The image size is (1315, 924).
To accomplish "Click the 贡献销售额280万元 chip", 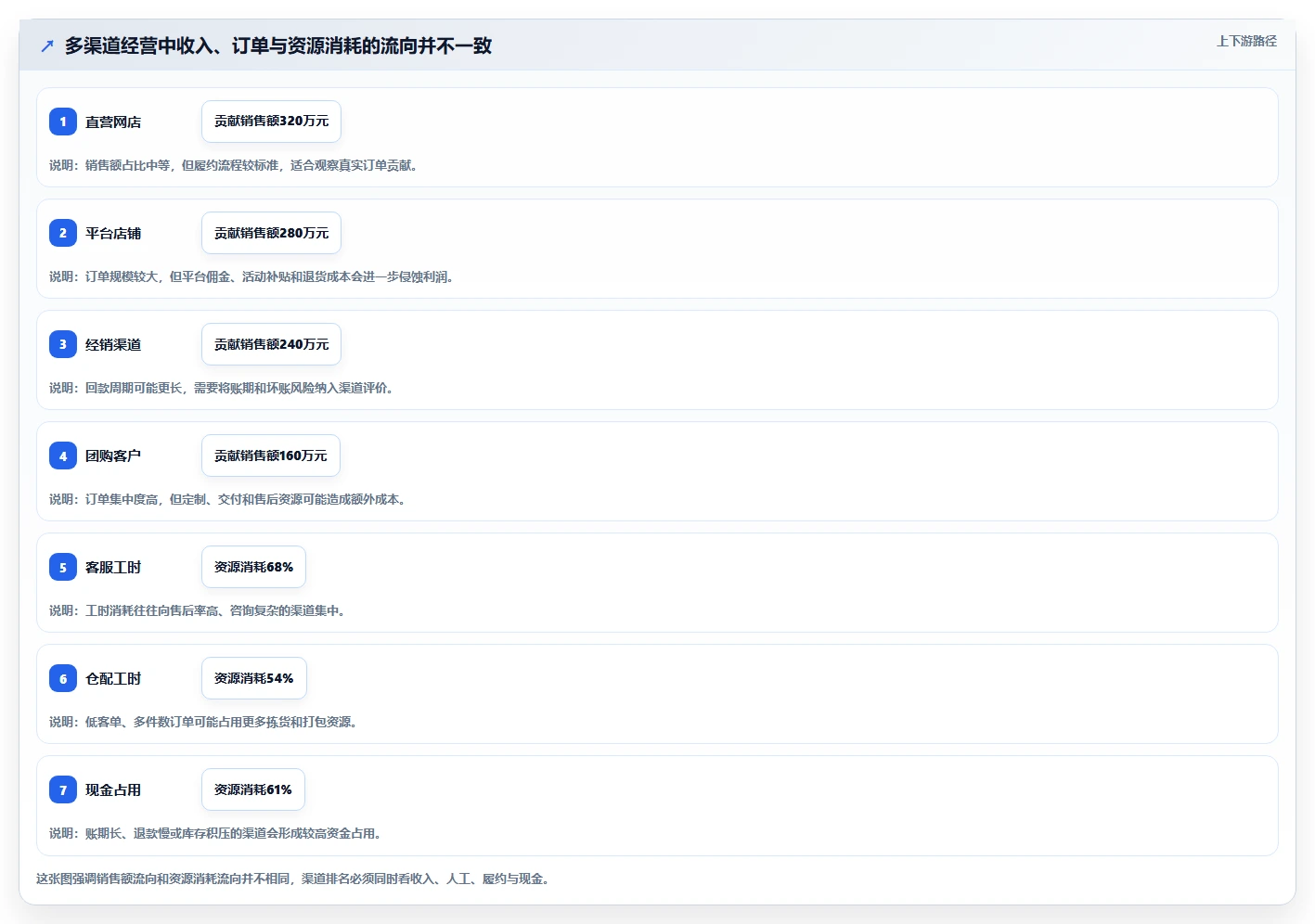I will coord(271,233).
